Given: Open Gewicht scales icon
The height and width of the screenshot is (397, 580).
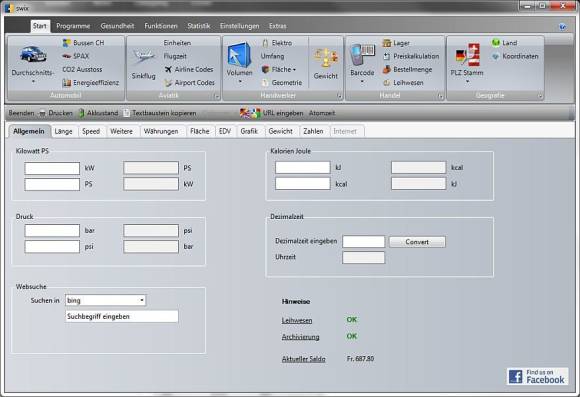Looking at the screenshot, I should (x=326, y=57).
